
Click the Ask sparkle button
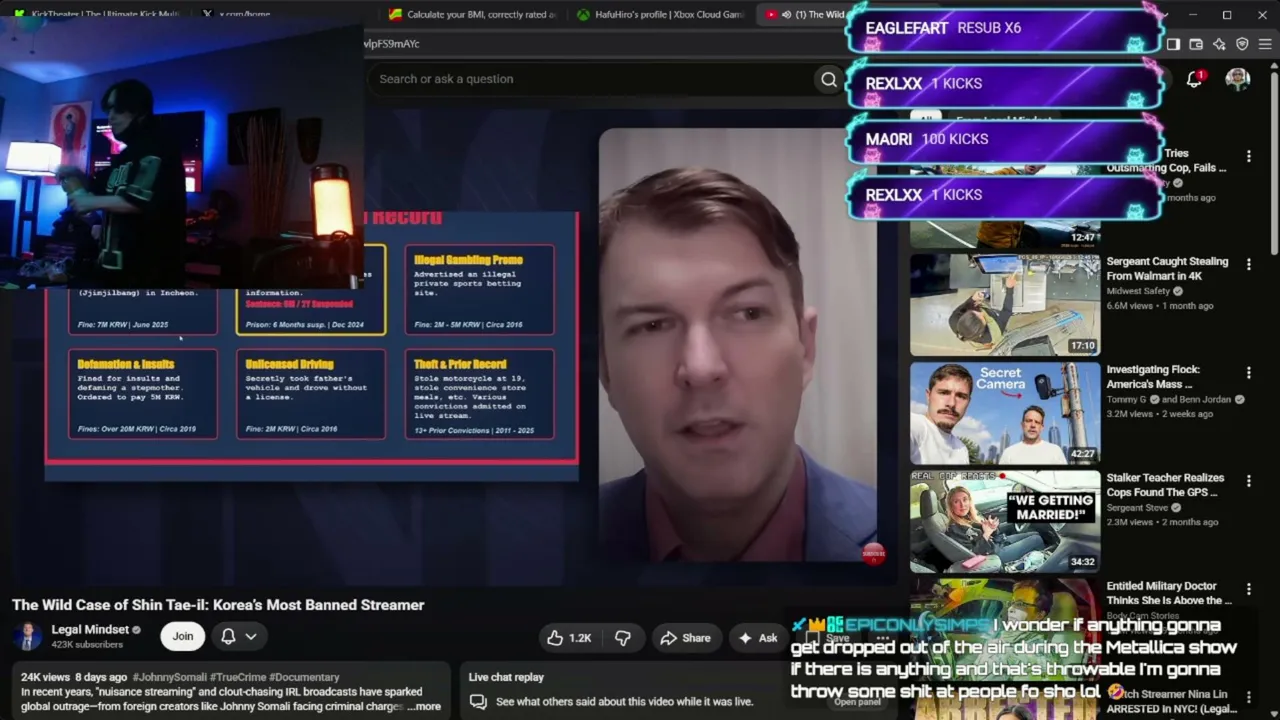tap(758, 638)
